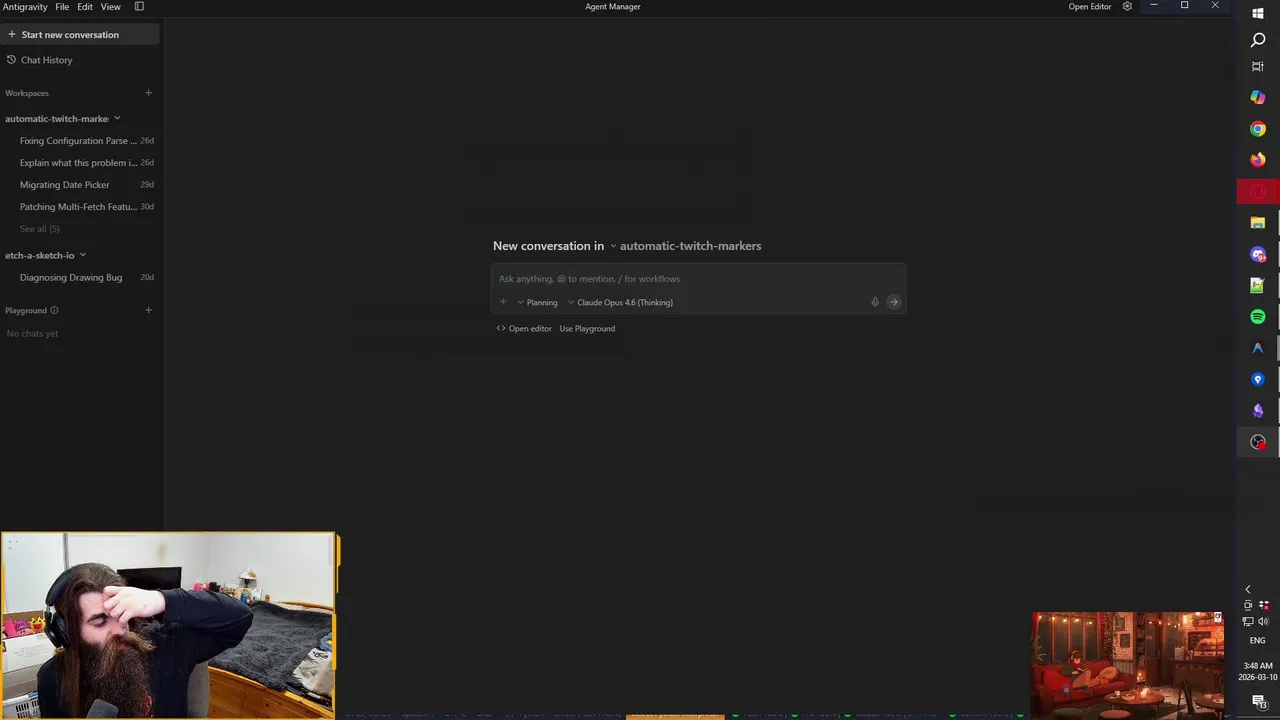Open OBS Studio icon on taskbar
The image size is (1280, 720).
(x=1258, y=442)
